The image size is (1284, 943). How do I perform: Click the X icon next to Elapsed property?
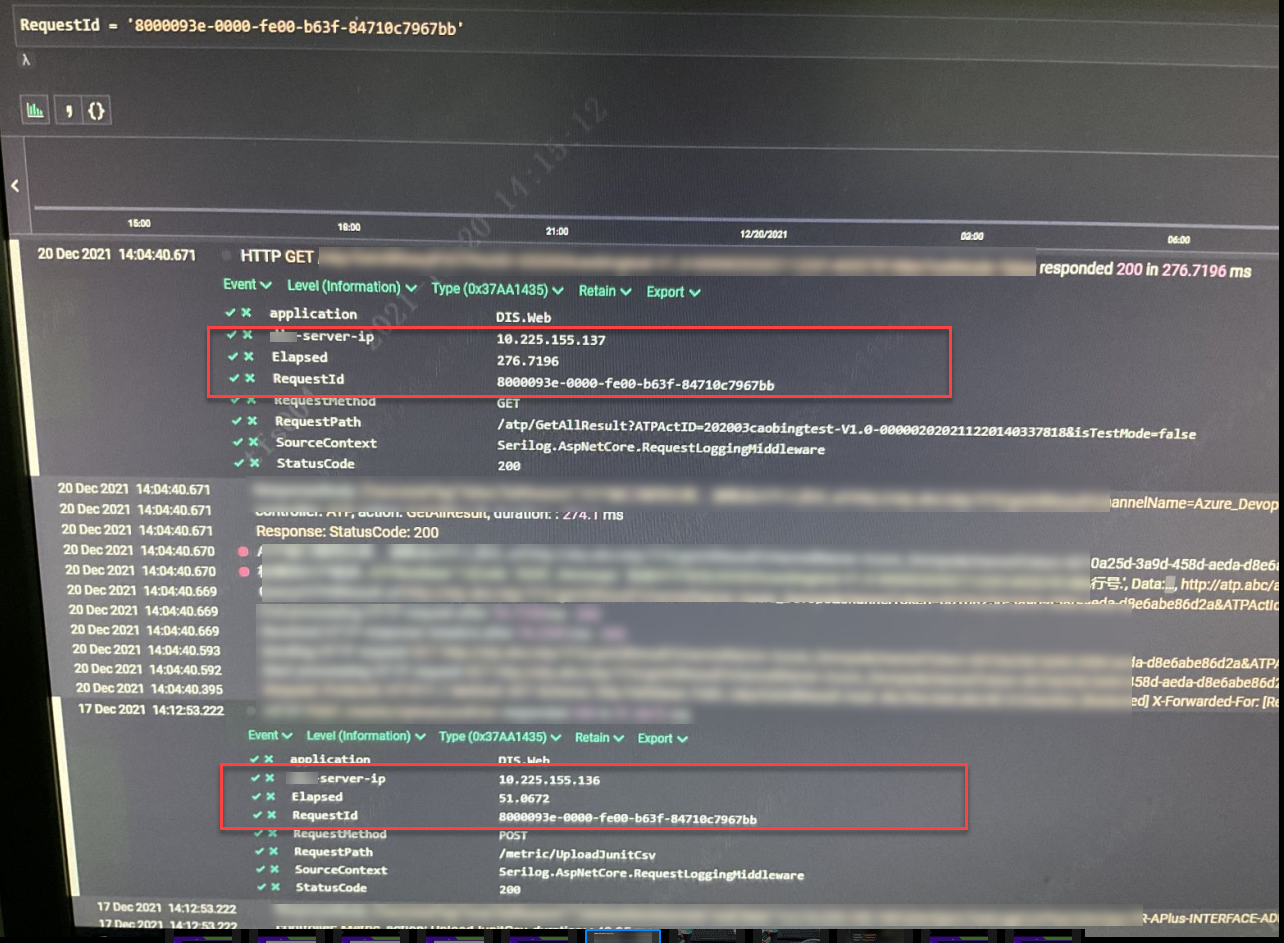[x=248, y=357]
